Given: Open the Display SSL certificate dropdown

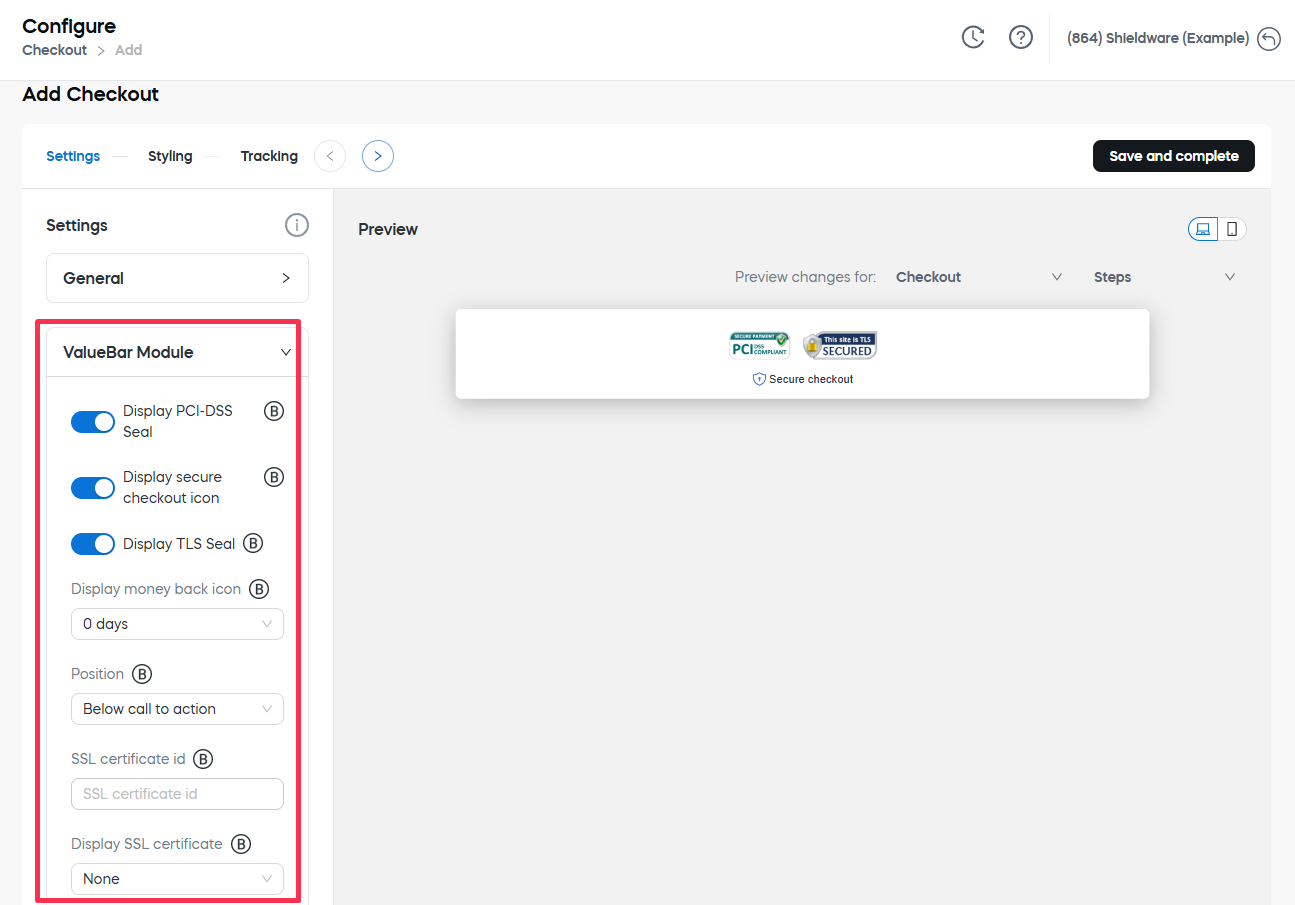Looking at the screenshot, I should point(177,879).
